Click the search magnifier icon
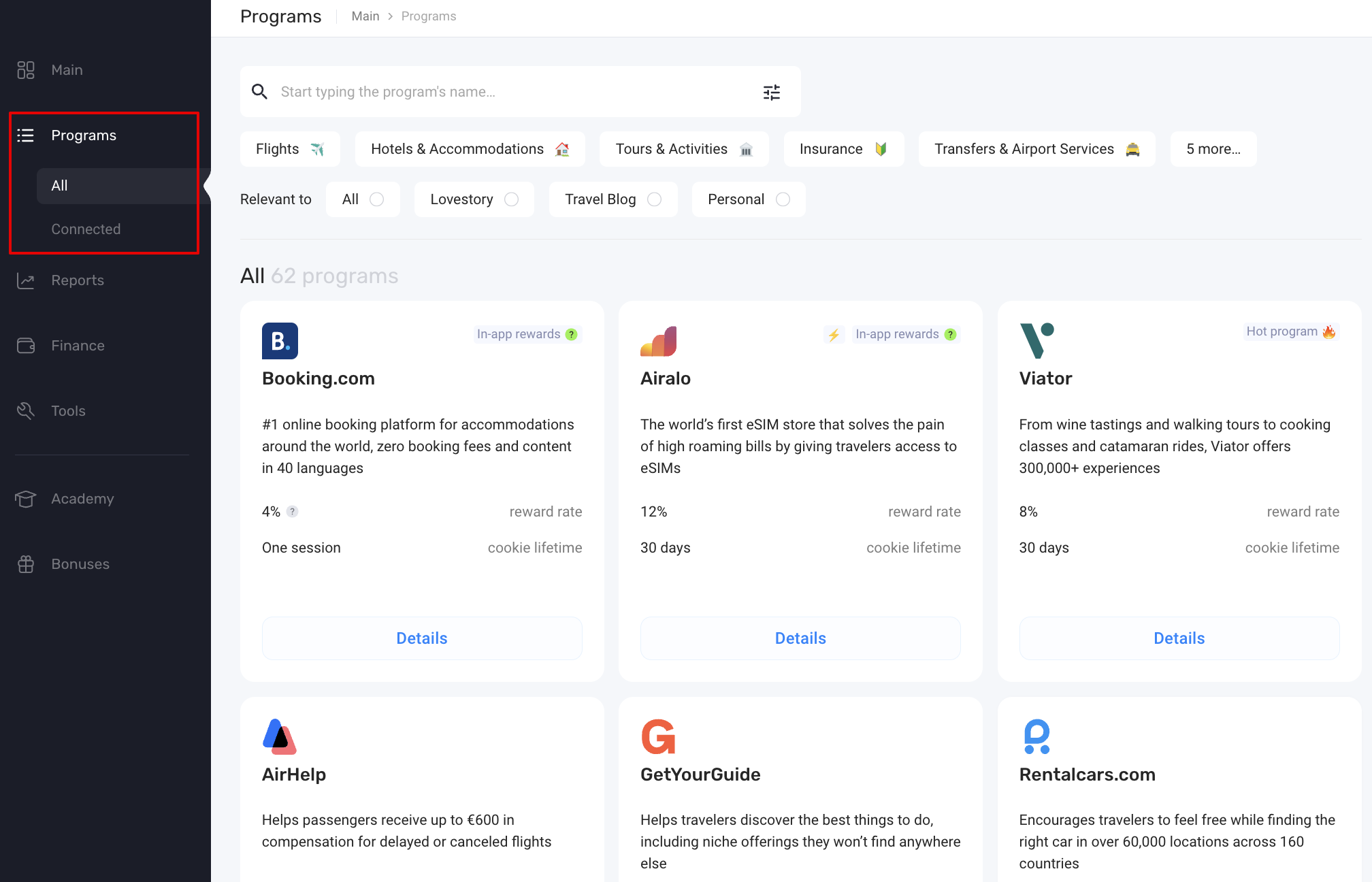 [x=259, y=92]
